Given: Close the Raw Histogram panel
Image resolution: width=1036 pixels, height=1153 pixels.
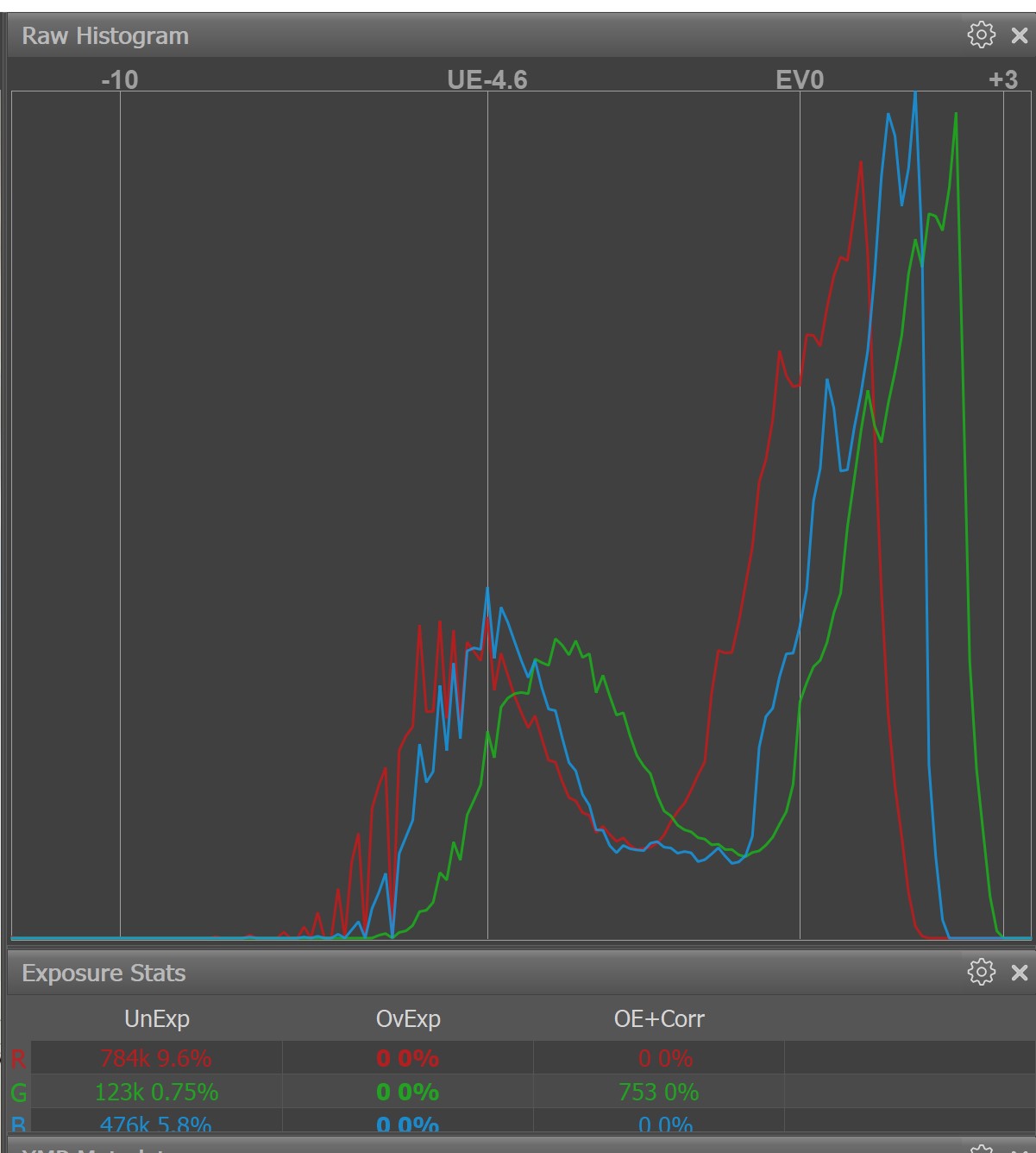Looking at the screenshot, I should pos(1020,35).
